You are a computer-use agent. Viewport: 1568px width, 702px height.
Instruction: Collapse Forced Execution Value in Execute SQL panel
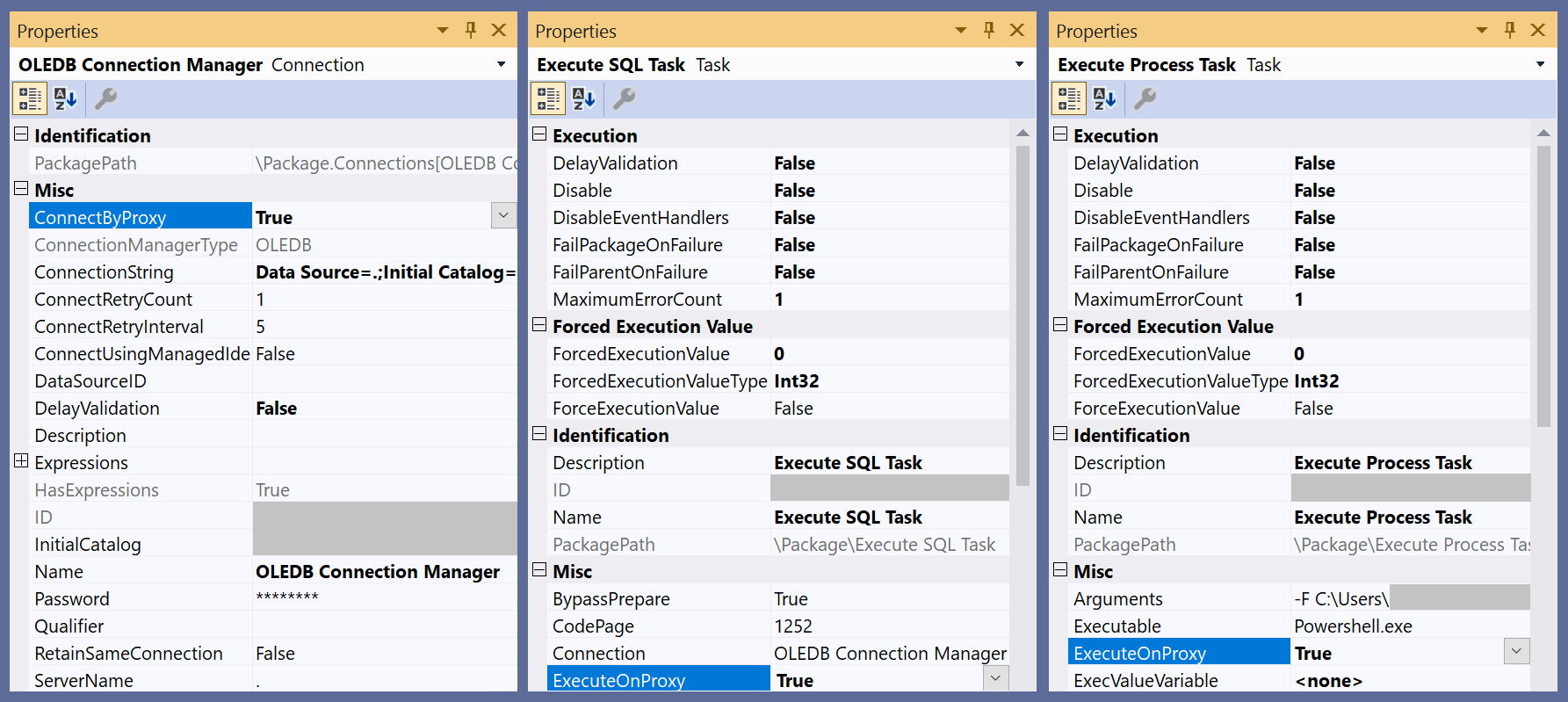click(539, 326)
